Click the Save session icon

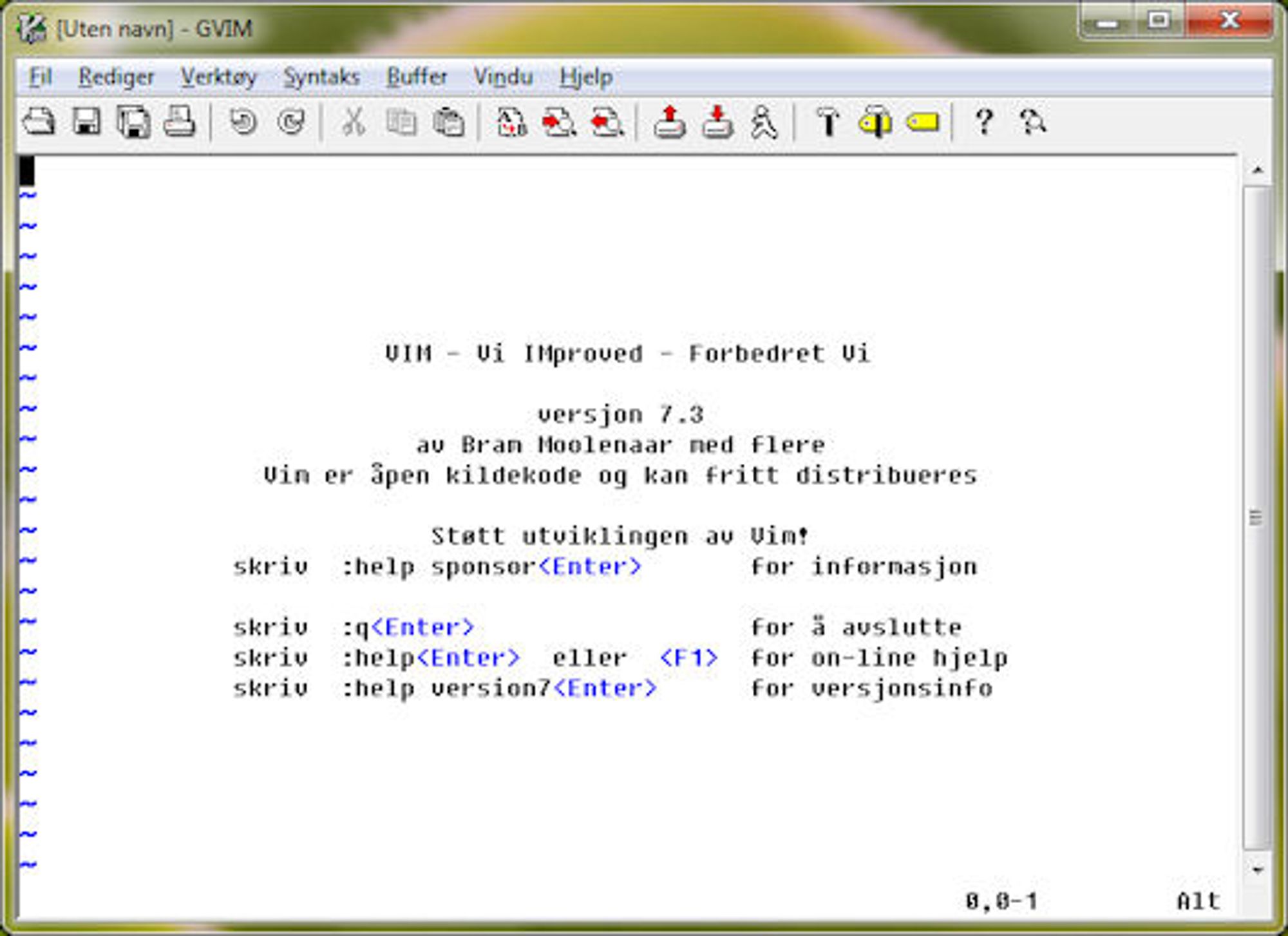click(717, 122)
